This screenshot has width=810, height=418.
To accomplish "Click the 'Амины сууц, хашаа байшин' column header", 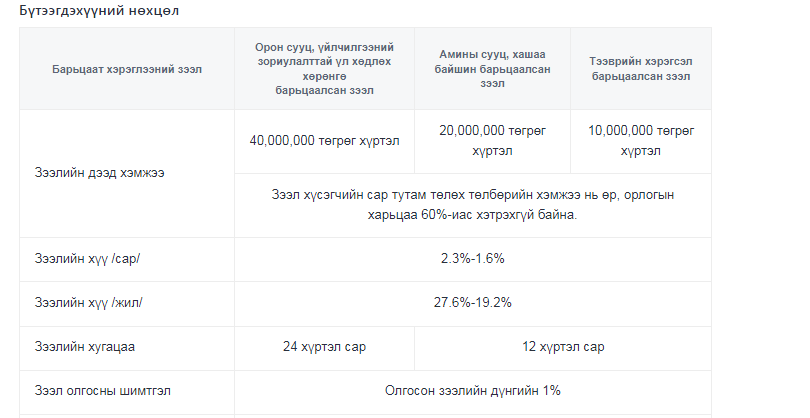I will pos(492,69).
